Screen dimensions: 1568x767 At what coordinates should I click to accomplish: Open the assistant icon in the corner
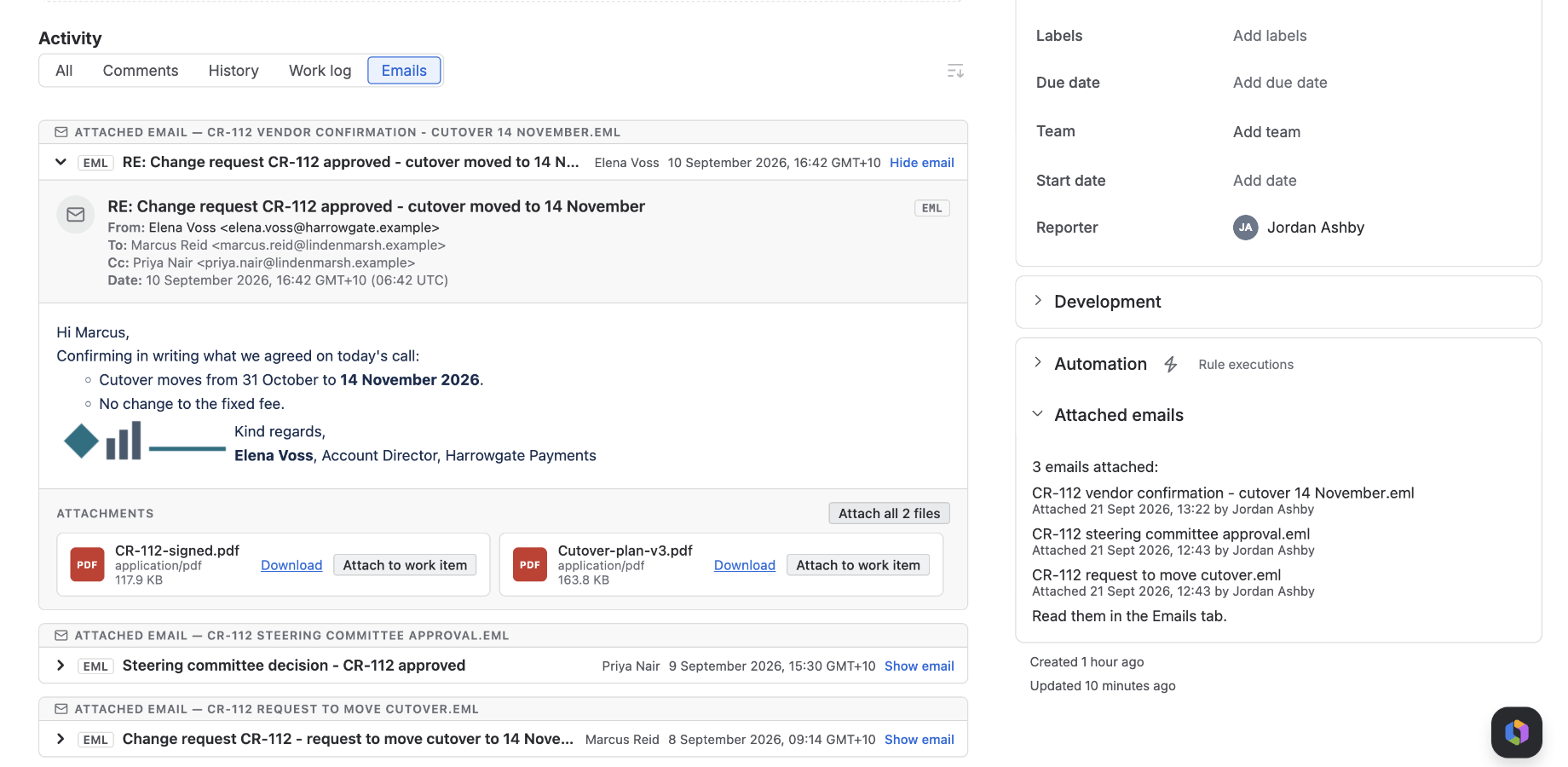(1516, 732)
